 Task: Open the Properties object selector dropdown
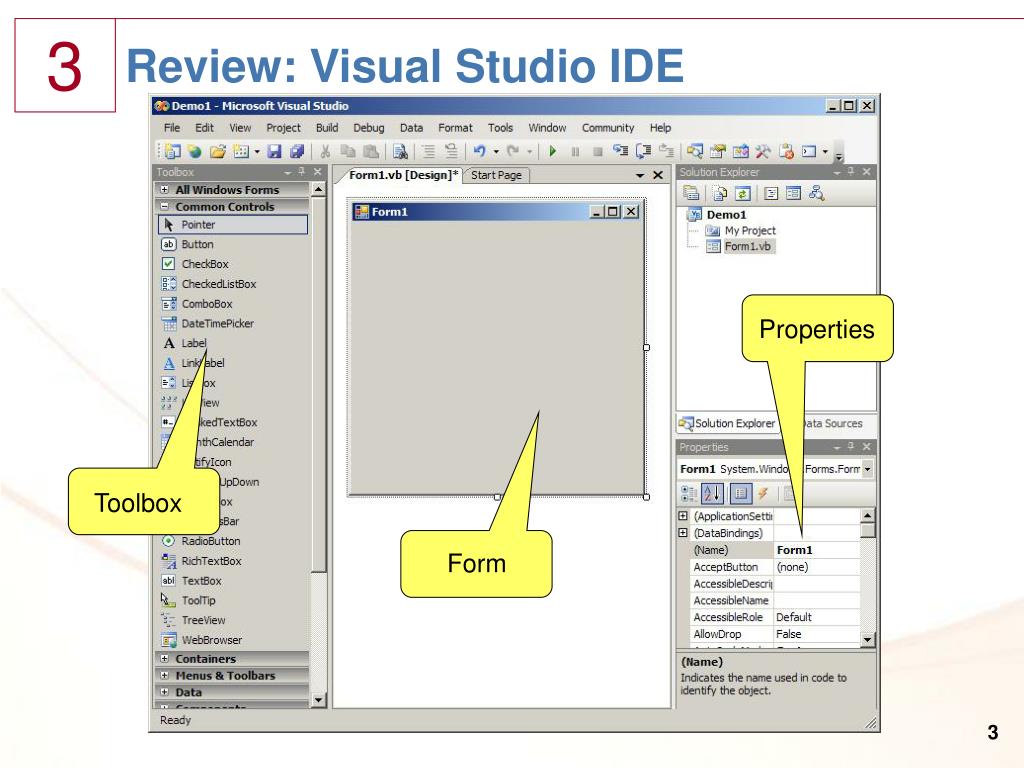coord(867,469)
